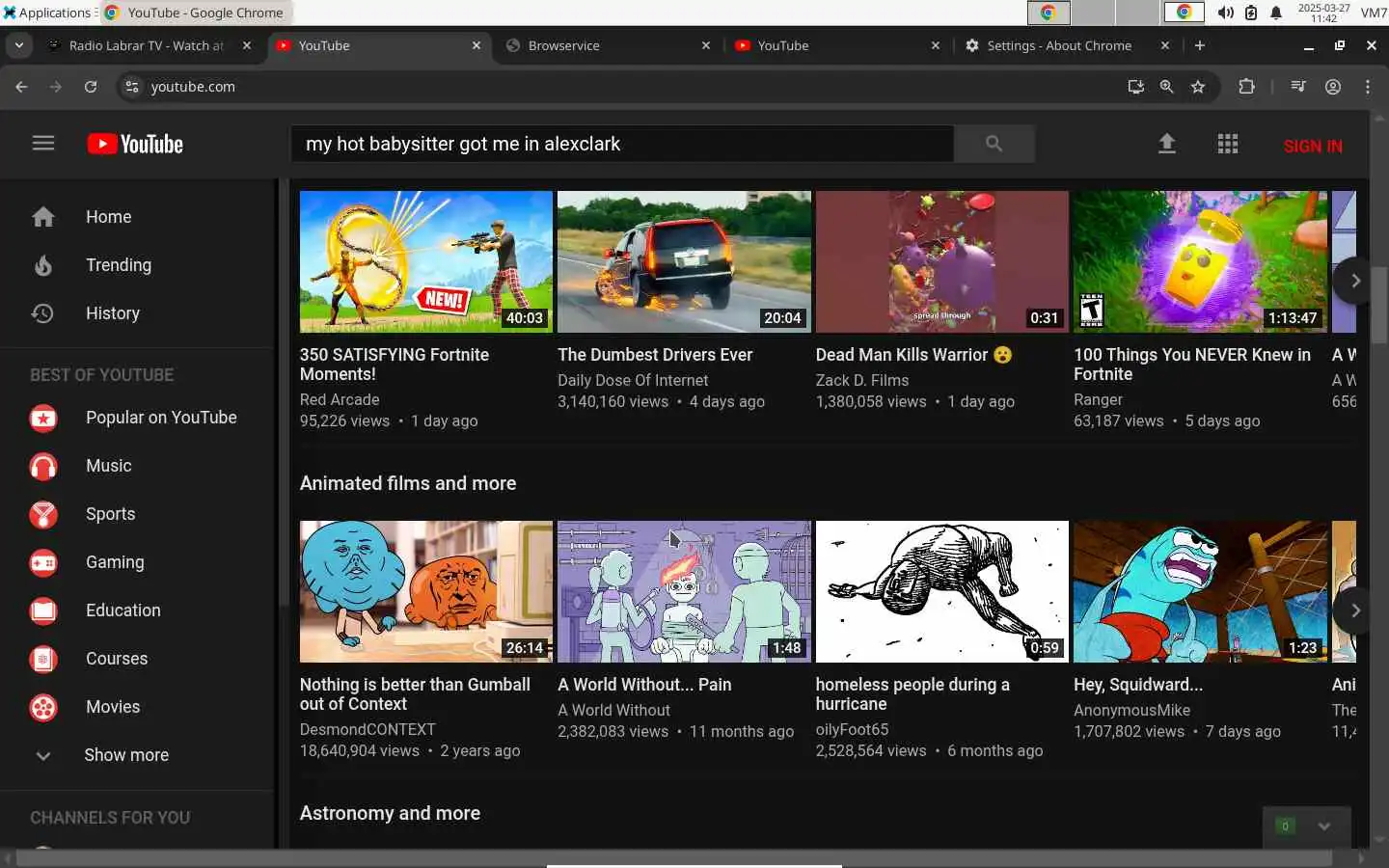
Task: Click the Animated films and more heading
Action: coord(408,483)
